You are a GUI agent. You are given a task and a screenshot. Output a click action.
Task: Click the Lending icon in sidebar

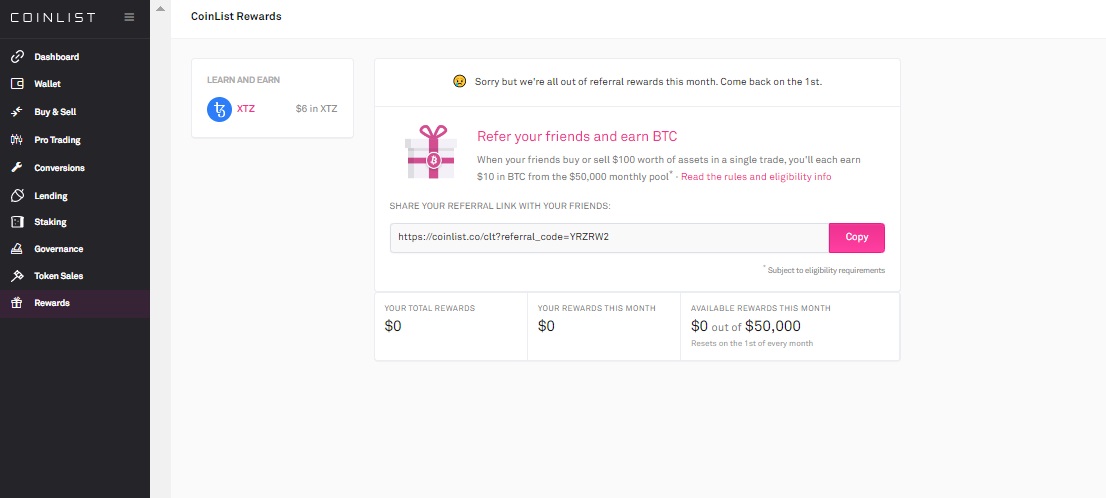pyautogui.click(x=17, y=196)
